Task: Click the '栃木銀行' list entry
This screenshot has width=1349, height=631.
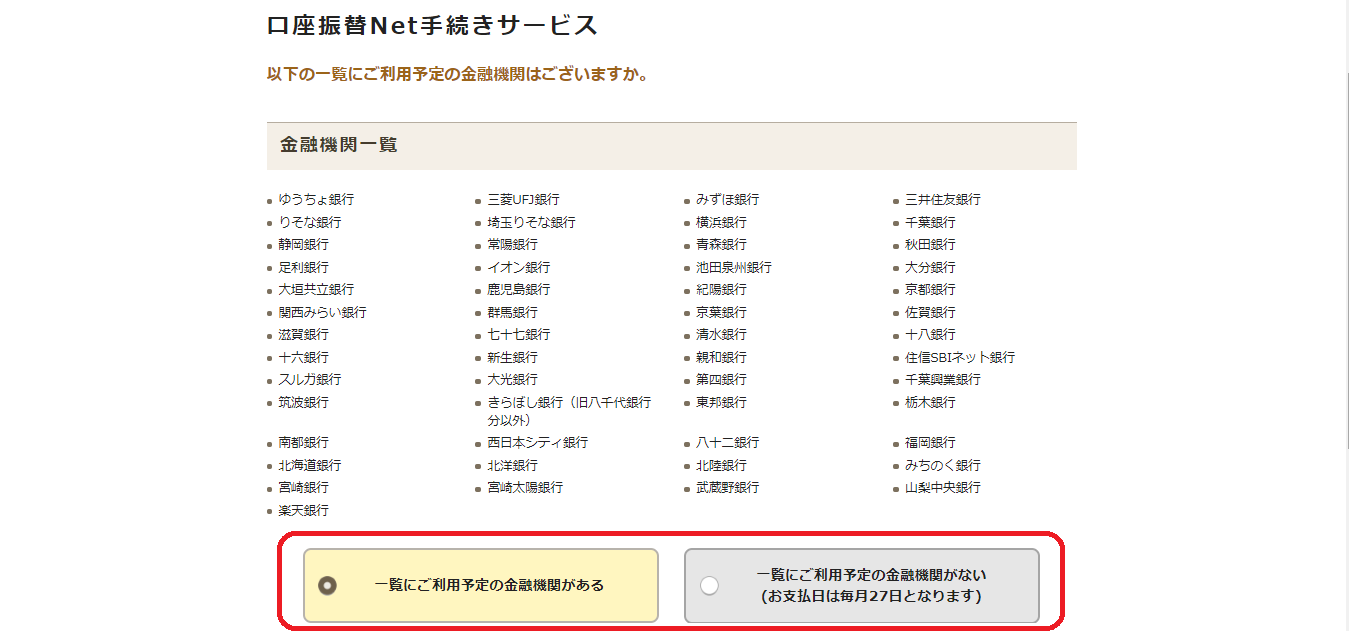Action: [930, 402]
